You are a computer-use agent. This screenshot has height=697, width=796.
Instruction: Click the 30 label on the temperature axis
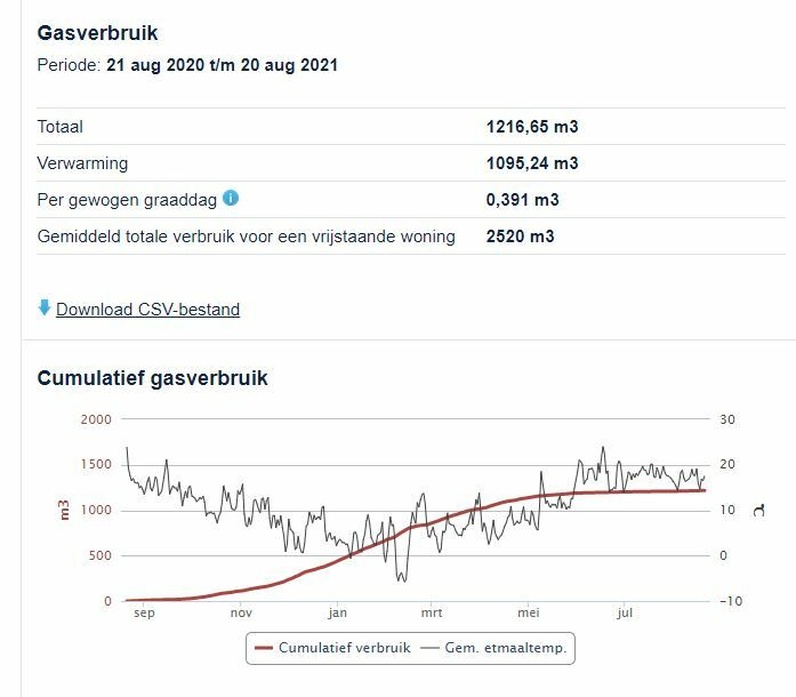tap(727, 419)
